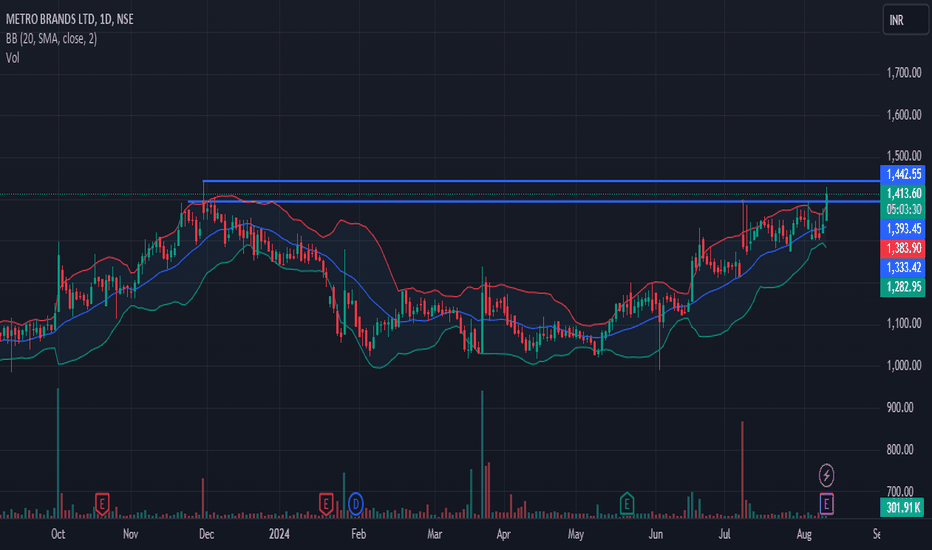Click the May label on time axis

pos(575,534)
